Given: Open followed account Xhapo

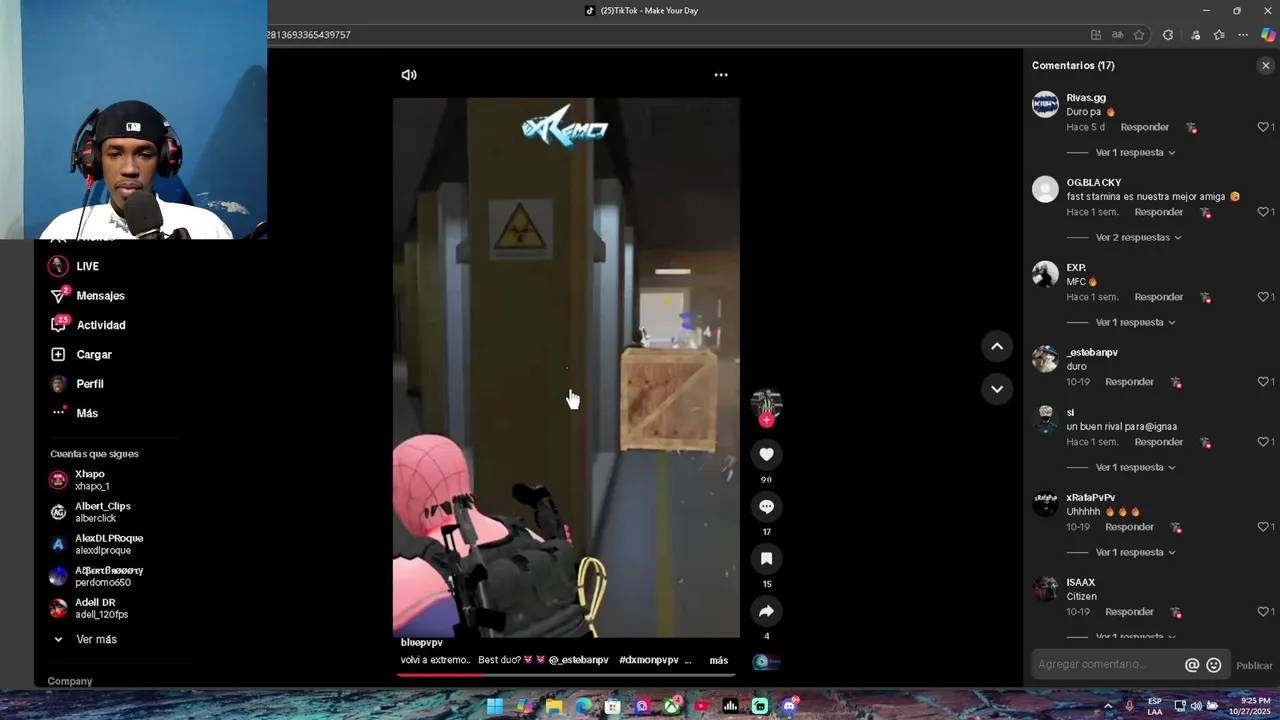Looking at the screenshot, I should [90, 481].
